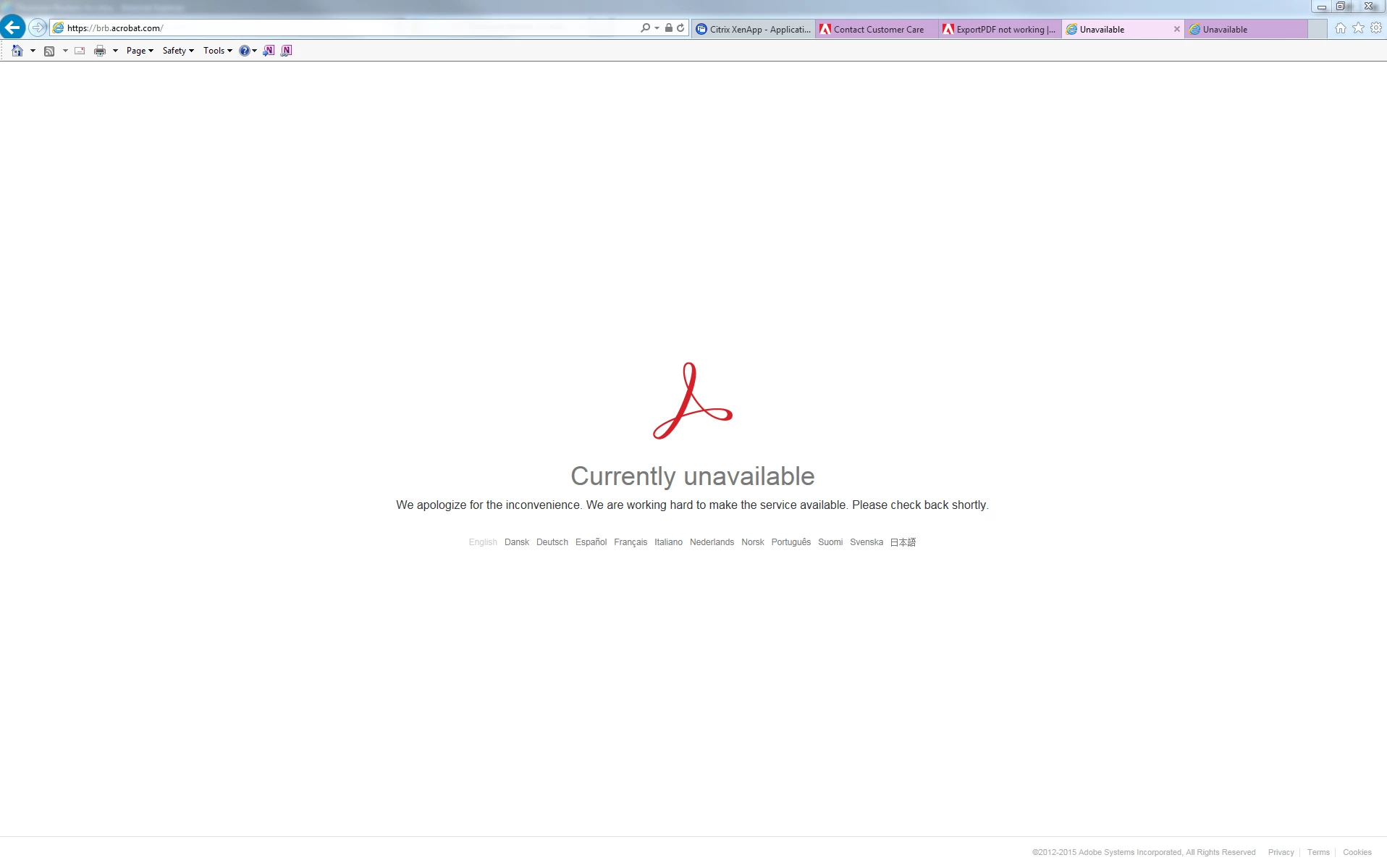Viewport: 1387px width, 868px height.
Task: Switch language to Japanese 日本語
Action: coord(903,542)
